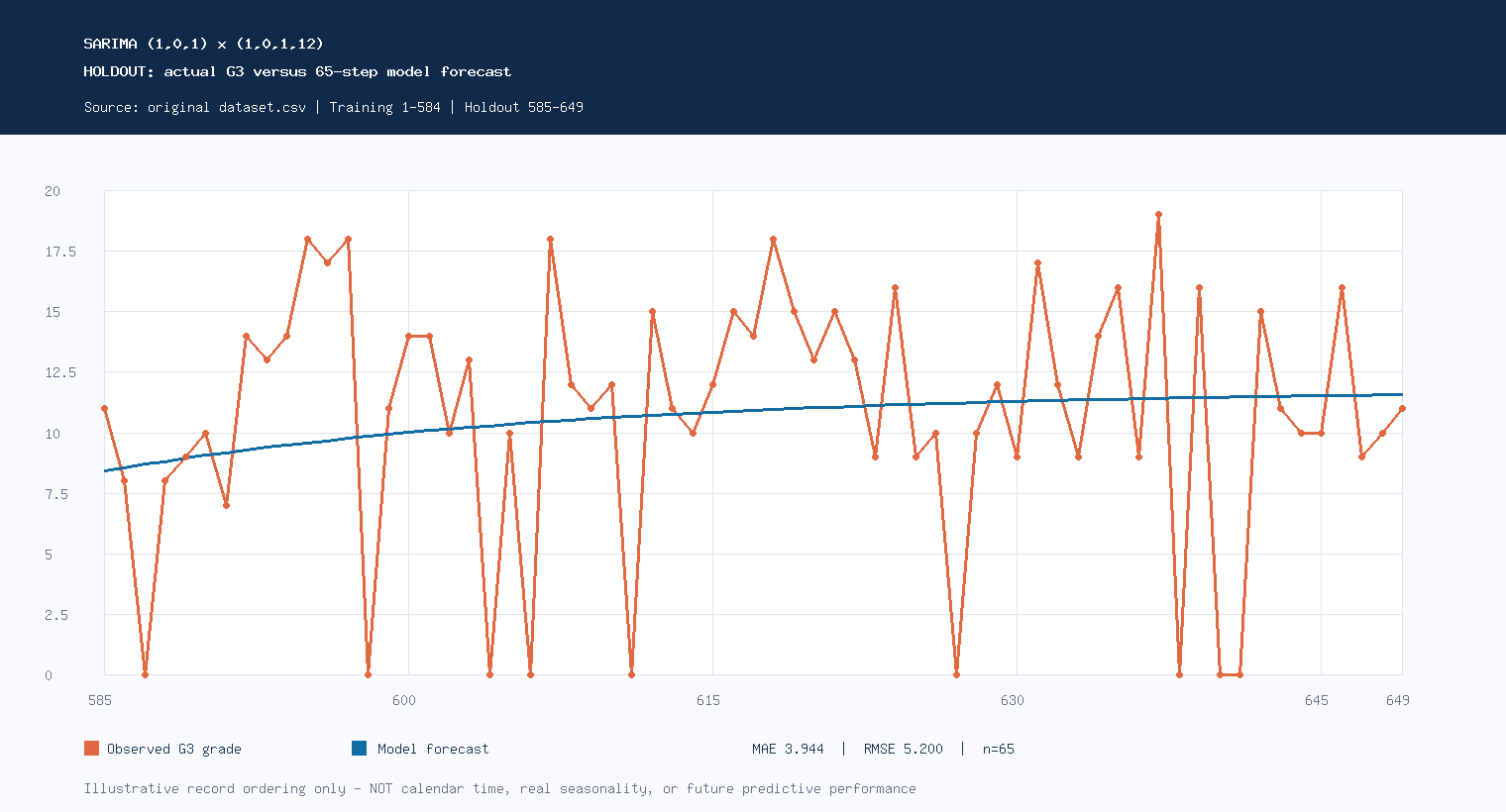Click the x-axis label '615'
The width and height of the screenshot is (1506, 812).
point(708,700)
